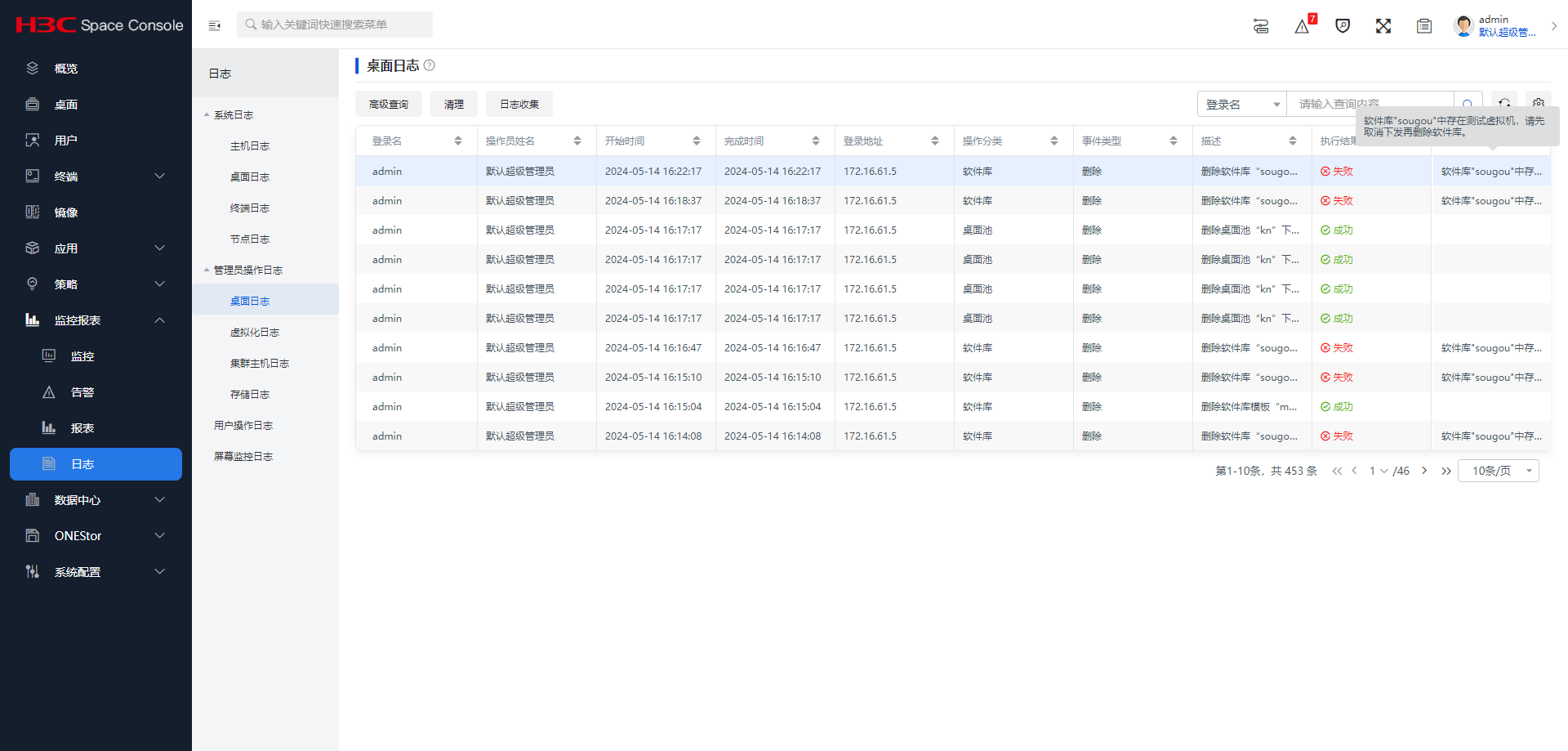Screen dimensions: 1568x751
Task: Open the 登录名 search field dropdown
Action: tap(1242, 105)
